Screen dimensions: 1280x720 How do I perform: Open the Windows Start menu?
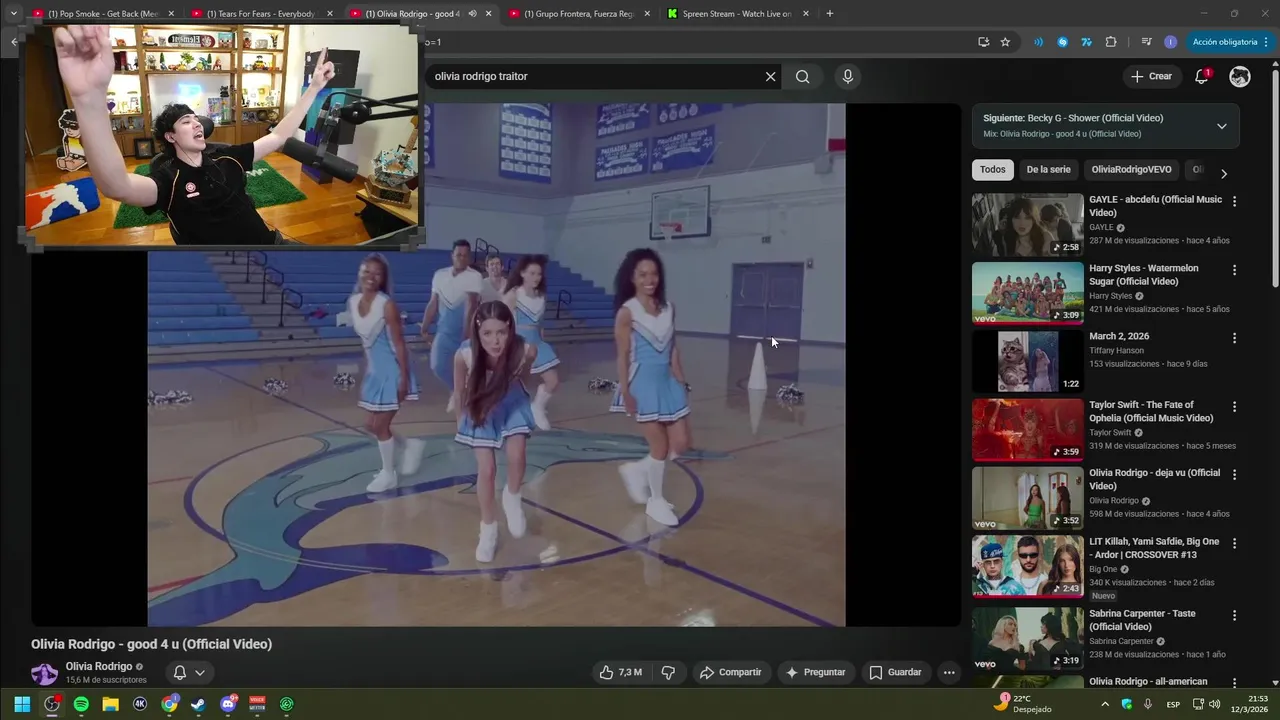(x=22, y=704)
